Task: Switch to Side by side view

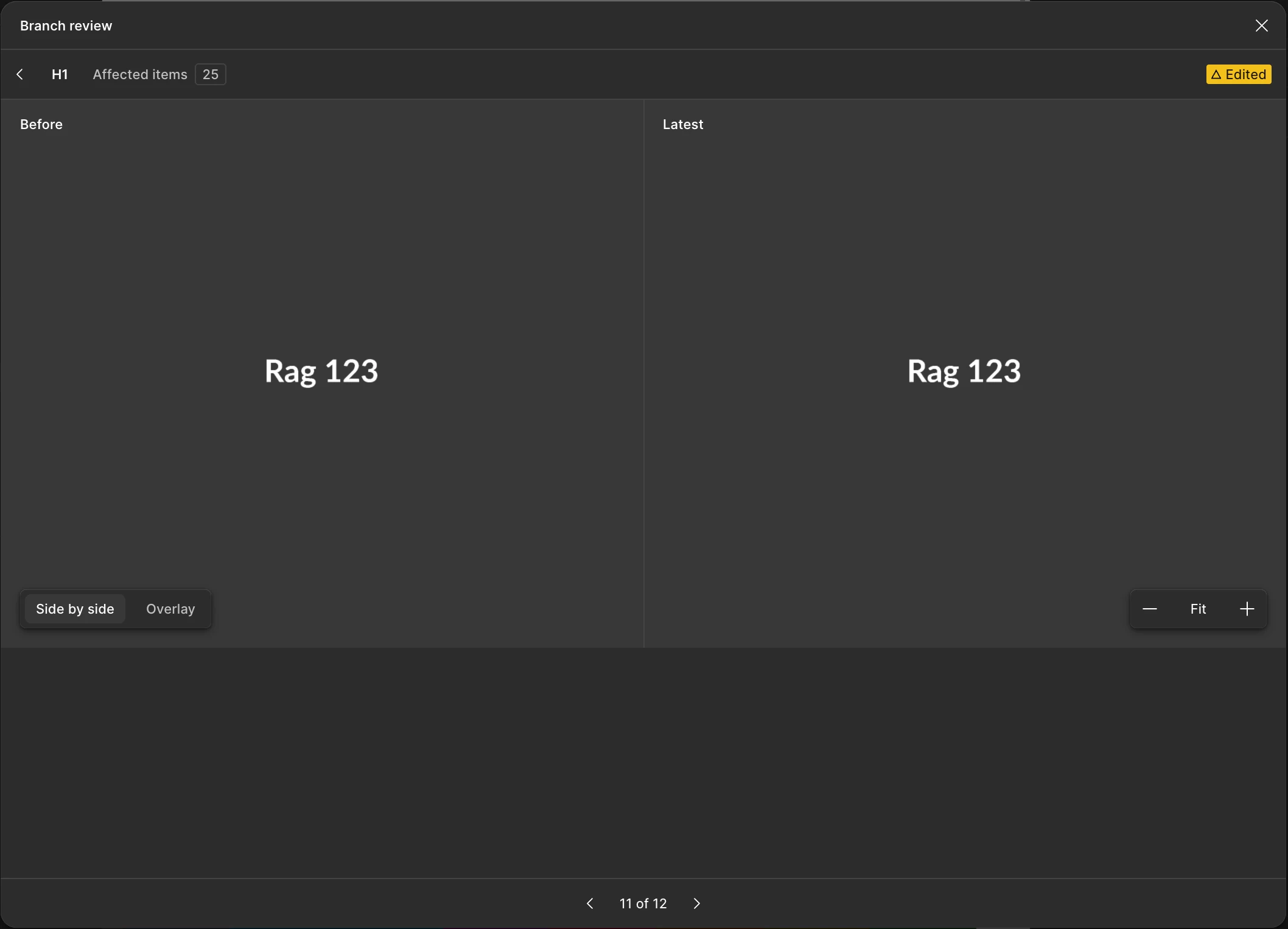Action: tap(75, 609)
